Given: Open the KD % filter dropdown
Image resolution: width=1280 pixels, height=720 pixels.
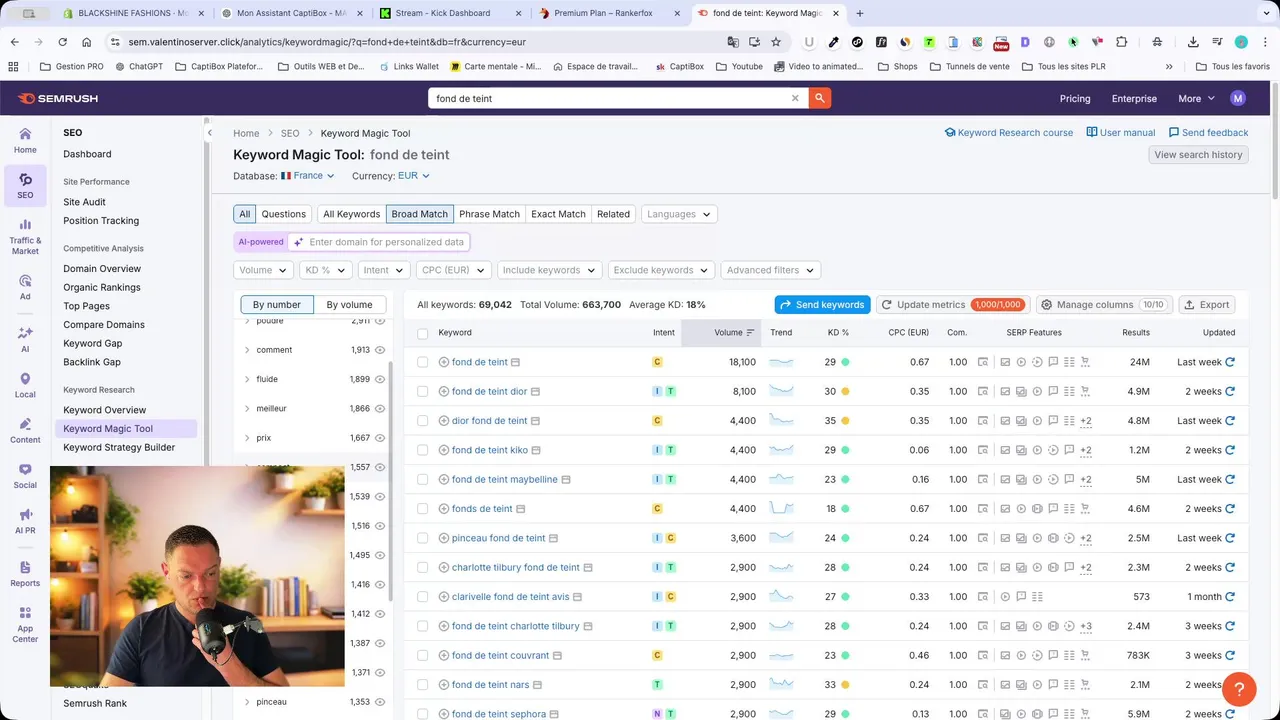Looking at the screenshot, I should 325,270.
